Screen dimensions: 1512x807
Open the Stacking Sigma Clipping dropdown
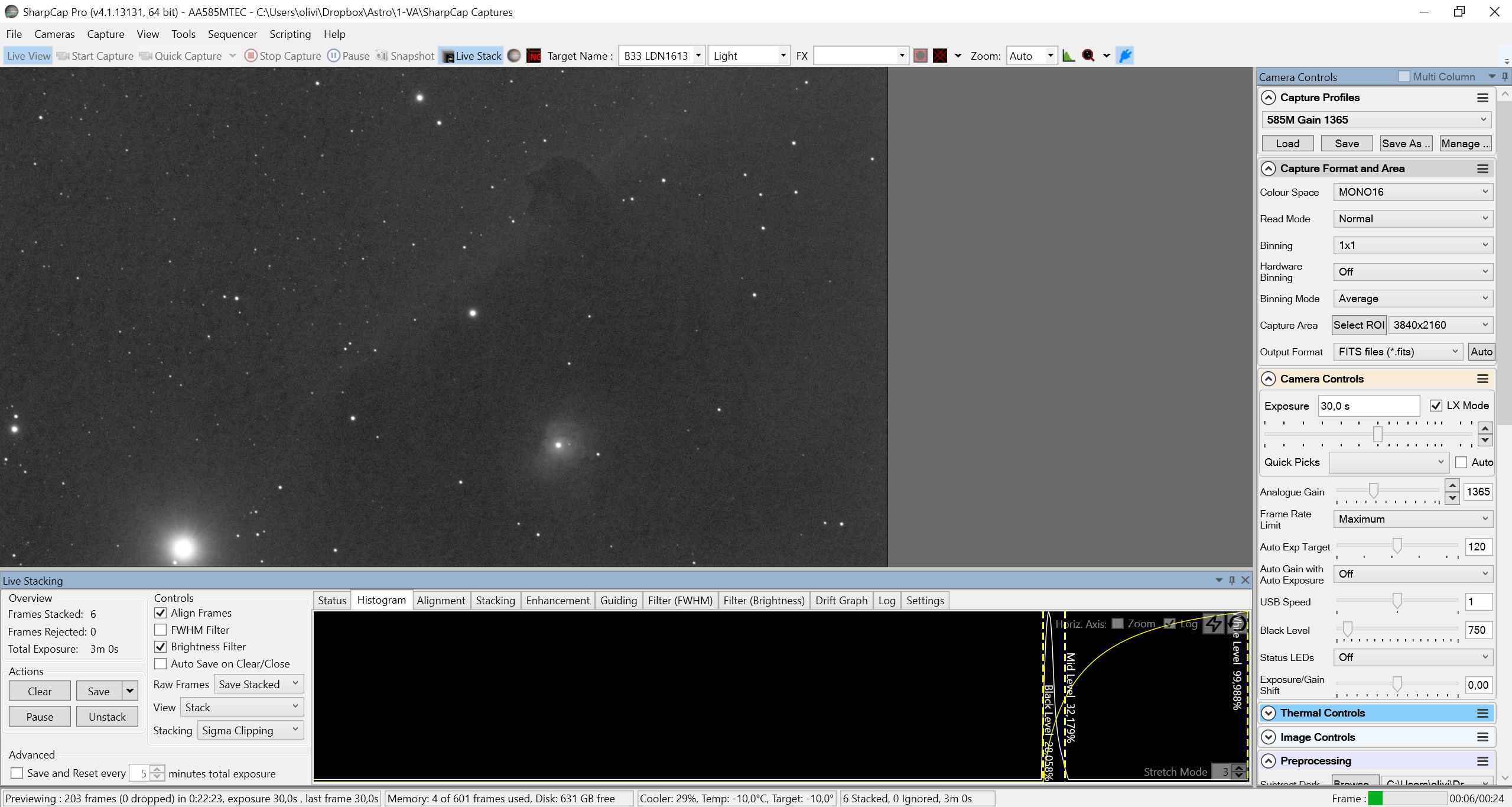[251, 730]
